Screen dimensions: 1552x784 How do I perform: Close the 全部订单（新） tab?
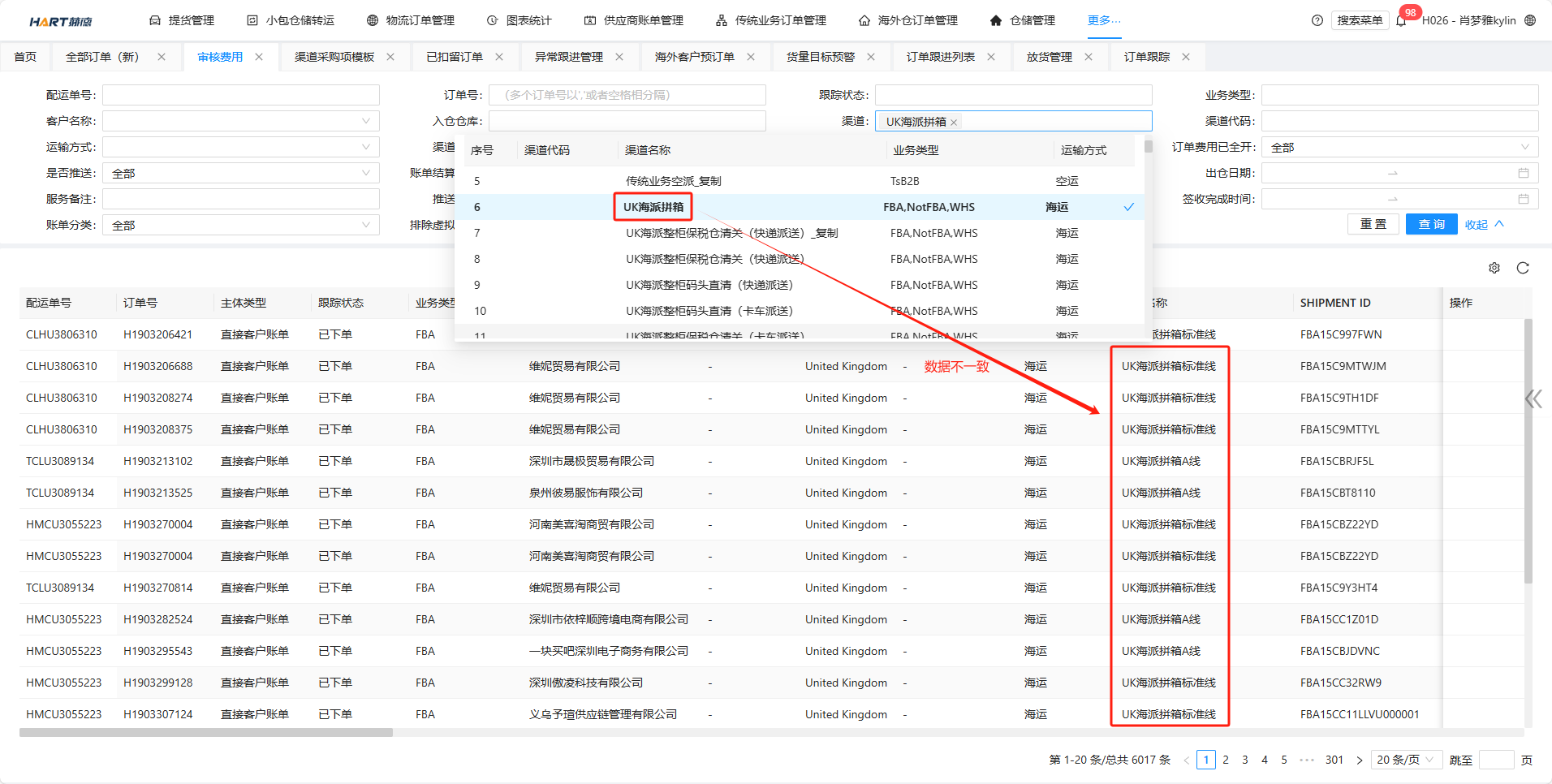[x=162, y=57]
